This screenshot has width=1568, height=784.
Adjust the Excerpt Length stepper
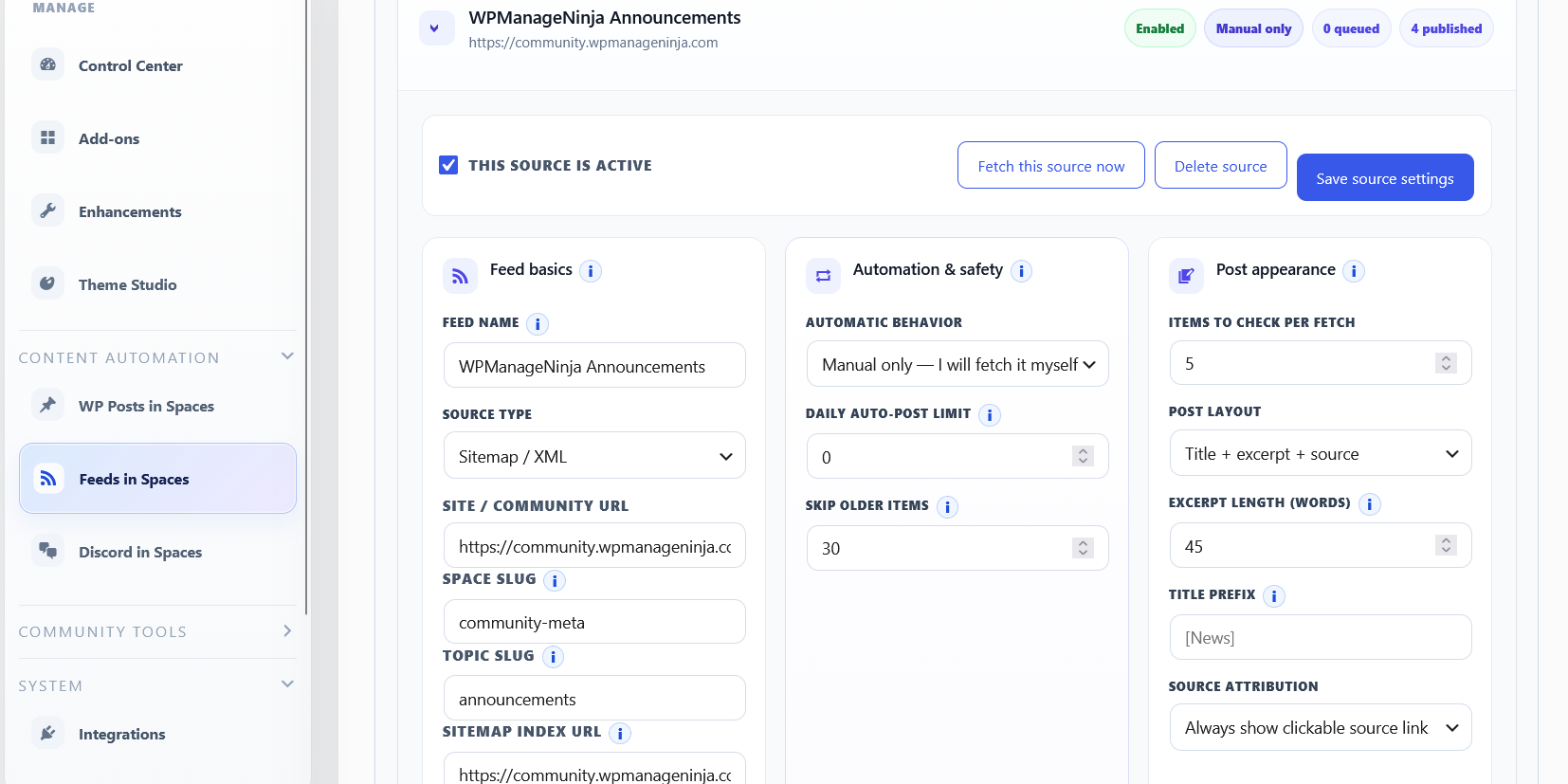[1446, 545]
